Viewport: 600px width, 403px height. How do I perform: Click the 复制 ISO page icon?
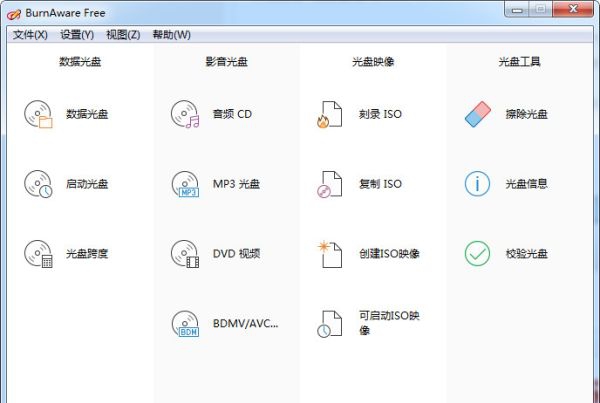(x=329, y=184)
